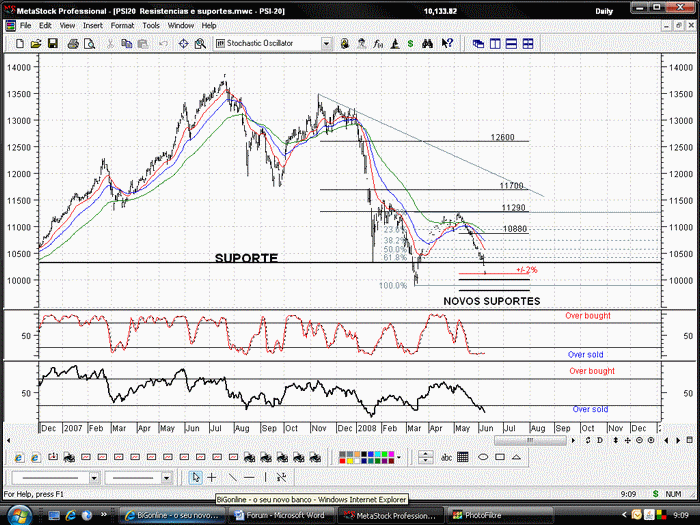The image size is (700, 525).
Task: Open the Tools menu
Action: point(151,26)
